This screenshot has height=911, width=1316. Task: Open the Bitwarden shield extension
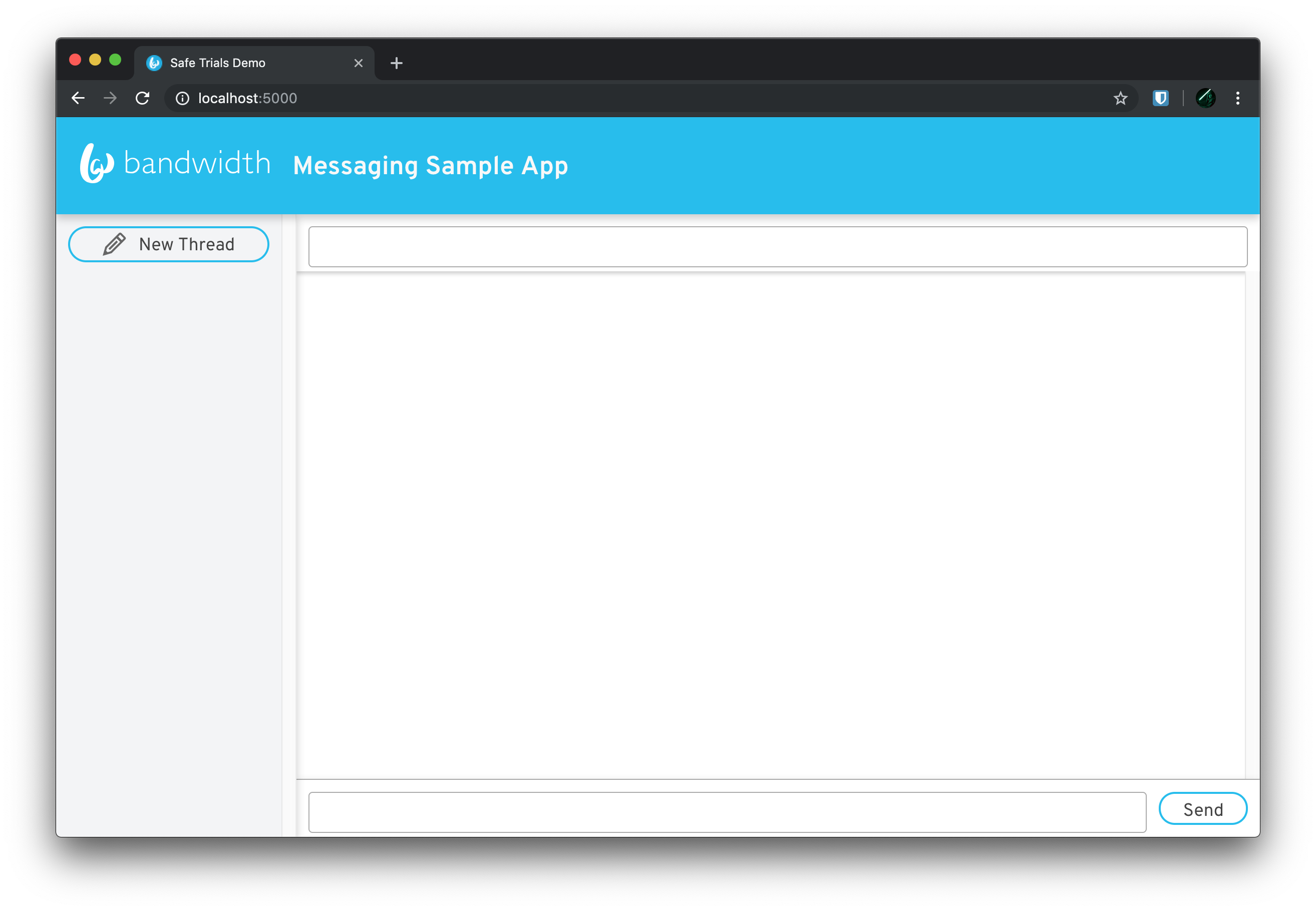tap(1160, 98)
